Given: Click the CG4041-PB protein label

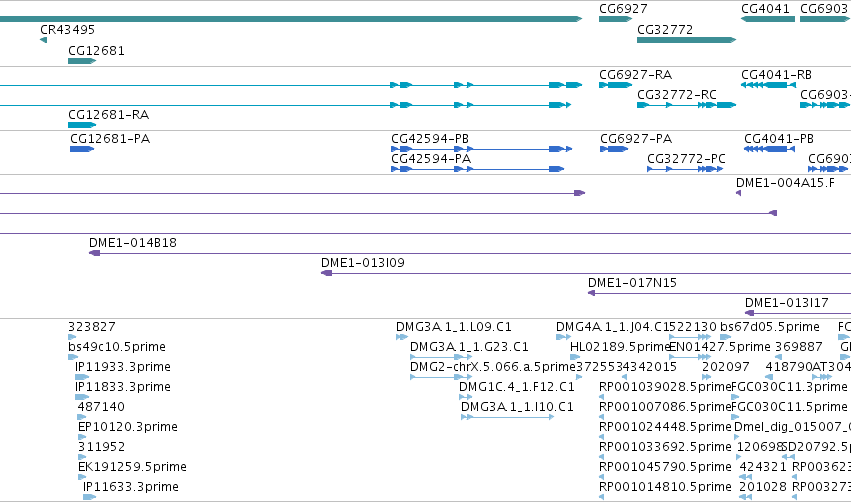Looking at the screenshot, I should coord(779,138).
